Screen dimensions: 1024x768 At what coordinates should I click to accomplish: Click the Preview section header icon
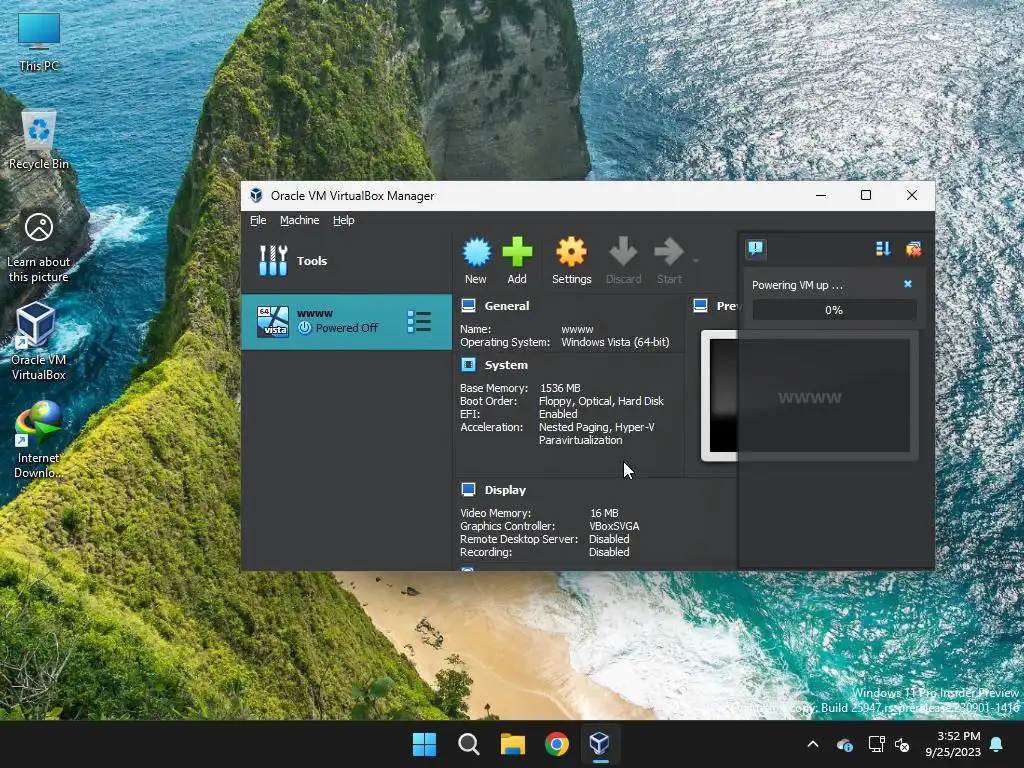pyautogui.click(x=701, y=305)
